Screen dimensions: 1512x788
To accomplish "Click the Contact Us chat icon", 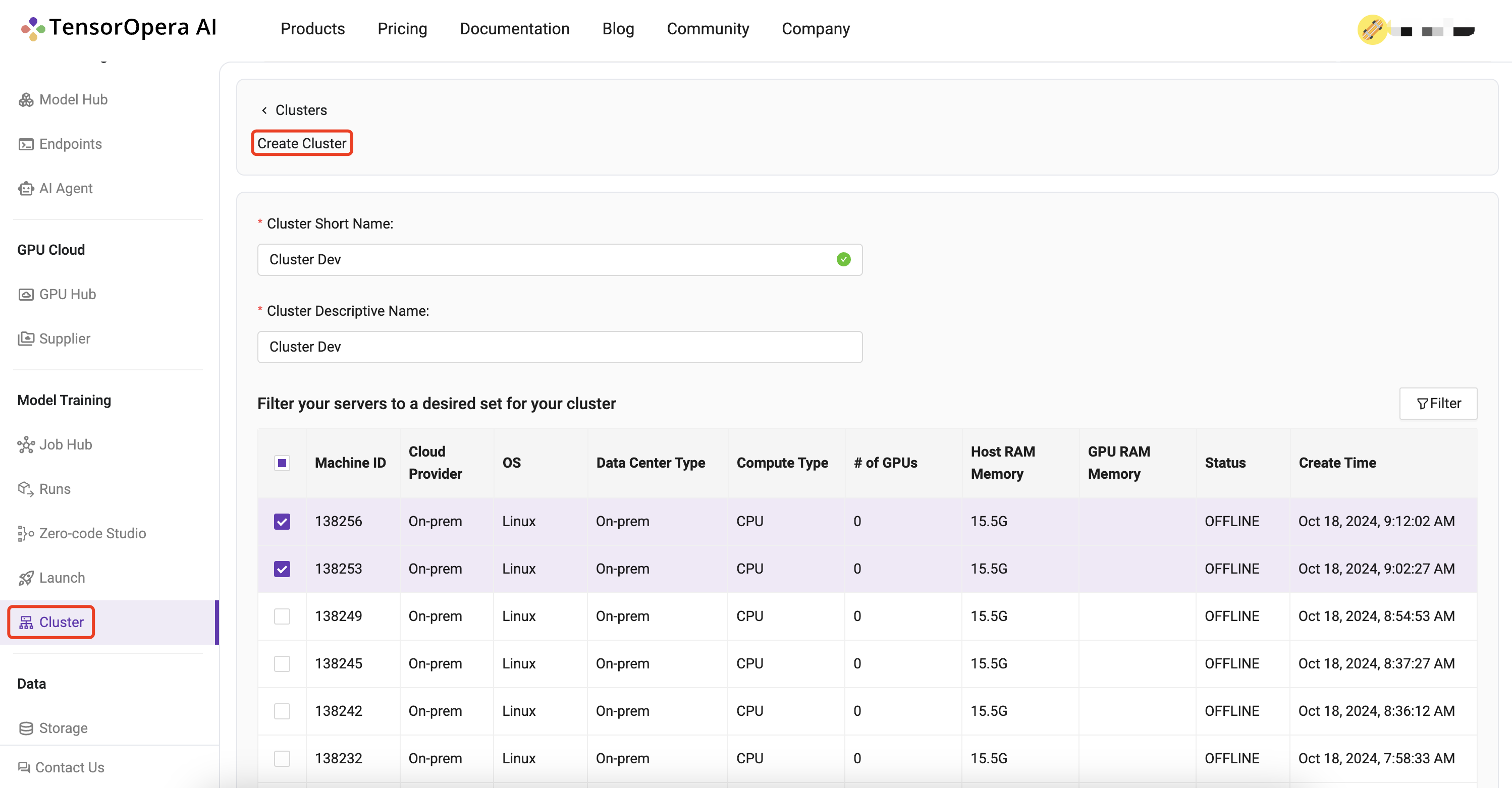I will pos(24,767).
